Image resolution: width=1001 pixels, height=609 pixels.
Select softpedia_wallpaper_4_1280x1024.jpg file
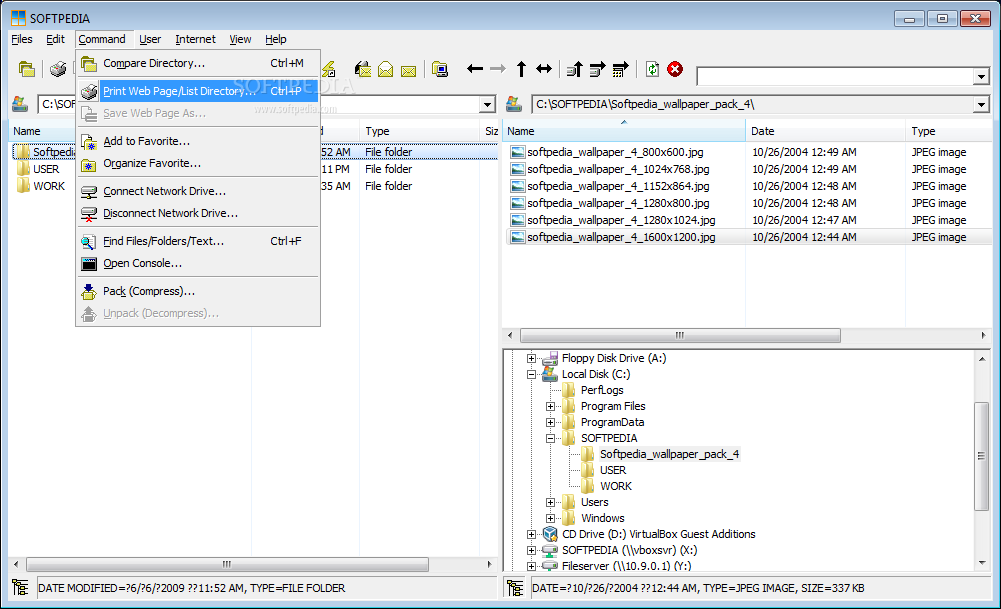click(x=621, y=220)
